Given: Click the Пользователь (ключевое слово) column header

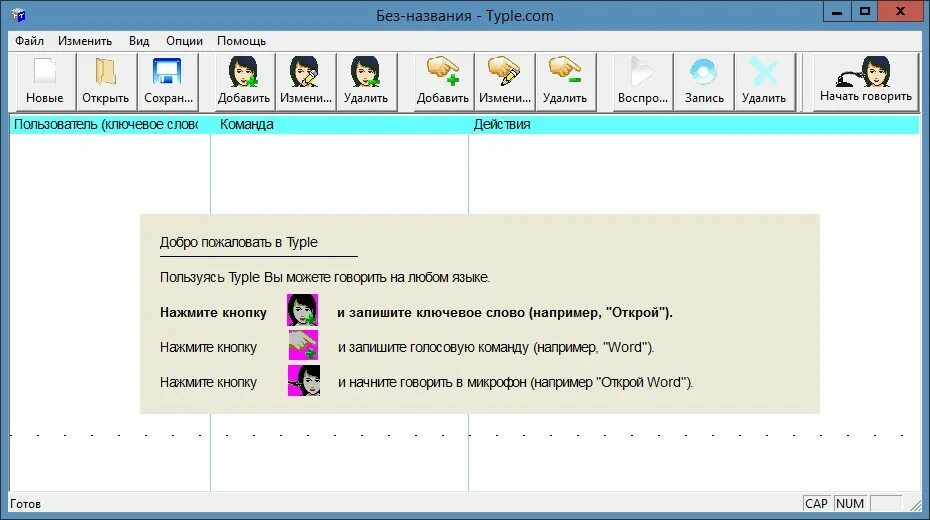Looking at the screenshot, I should click(x=110, y=125).
